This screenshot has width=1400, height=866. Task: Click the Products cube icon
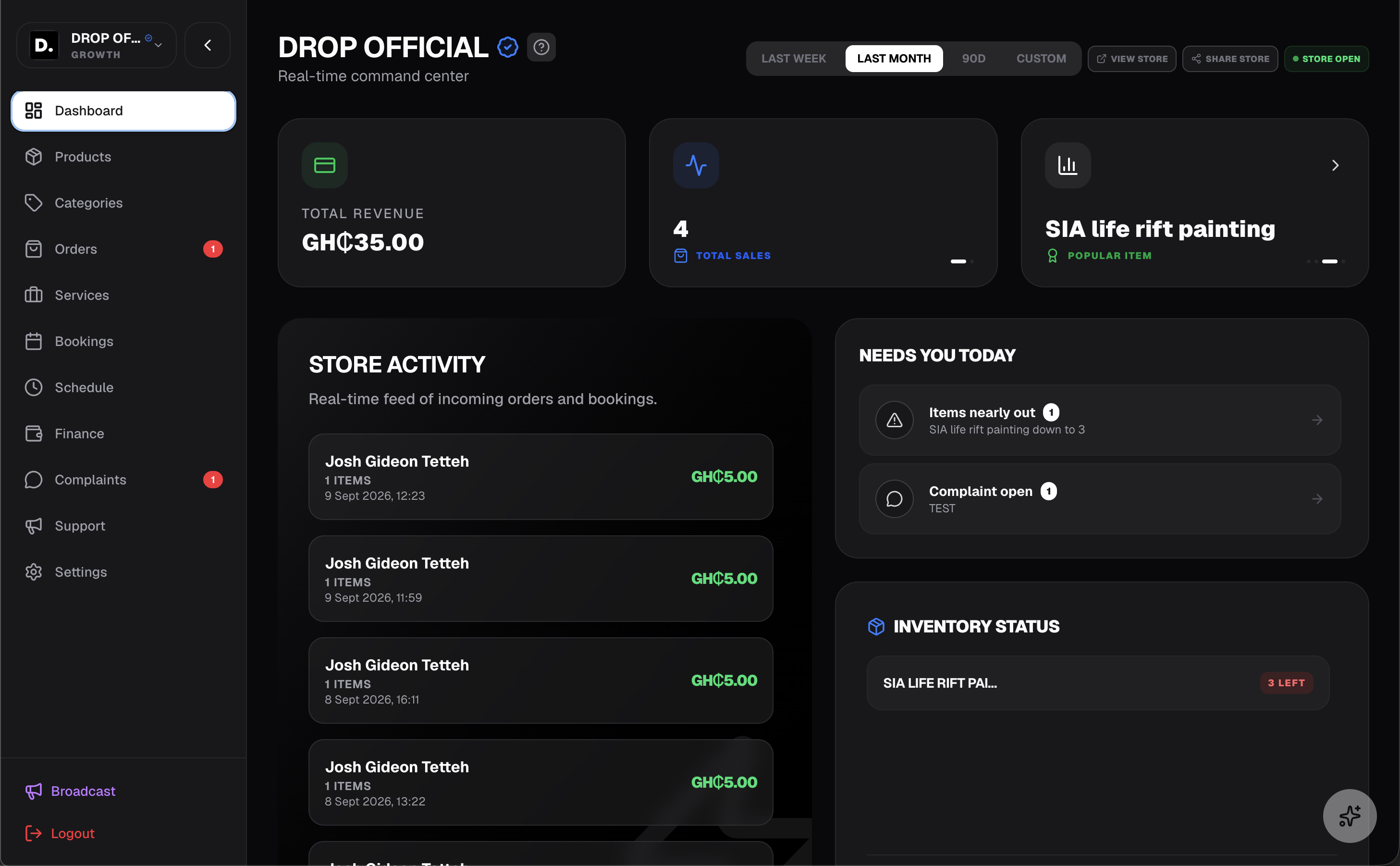[x=34, y=157]
